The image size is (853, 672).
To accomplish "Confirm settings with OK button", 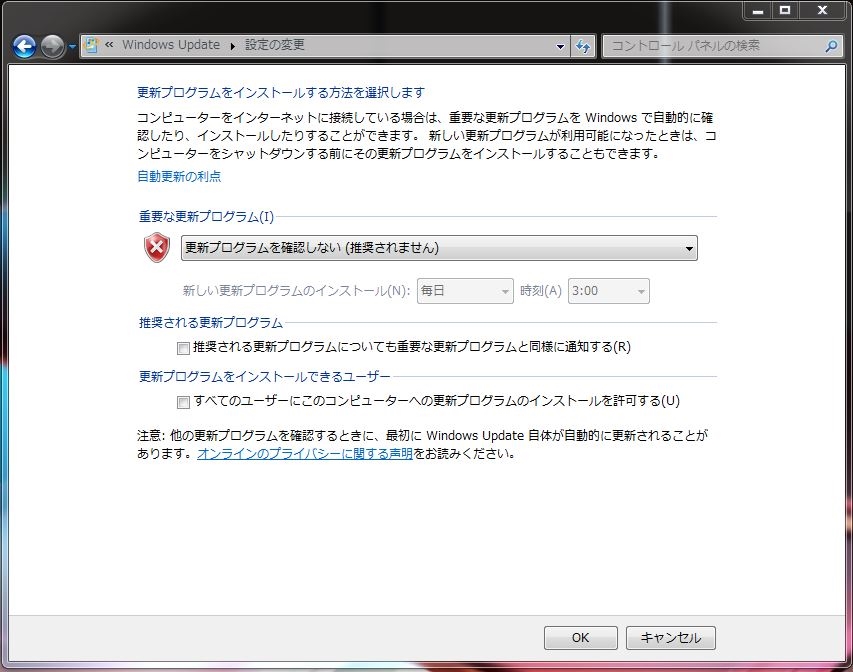I will (580, 638).
